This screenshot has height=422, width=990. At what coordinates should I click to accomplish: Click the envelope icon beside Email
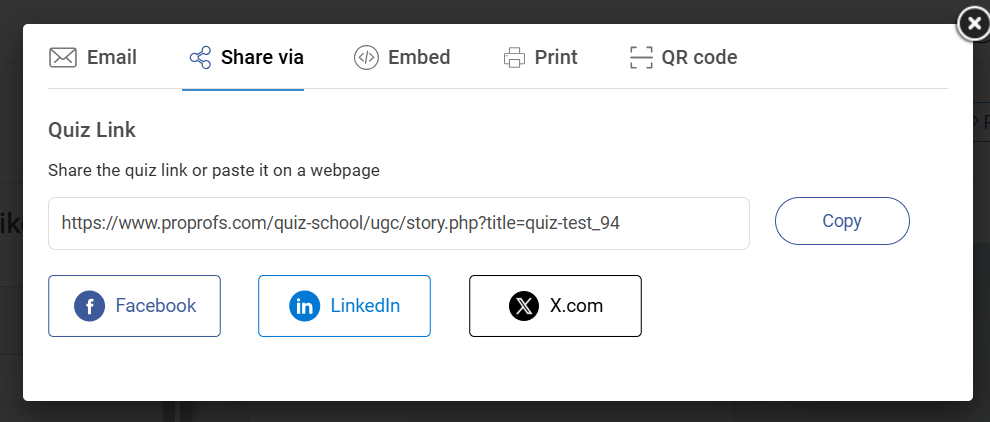[x=63, y=57]
